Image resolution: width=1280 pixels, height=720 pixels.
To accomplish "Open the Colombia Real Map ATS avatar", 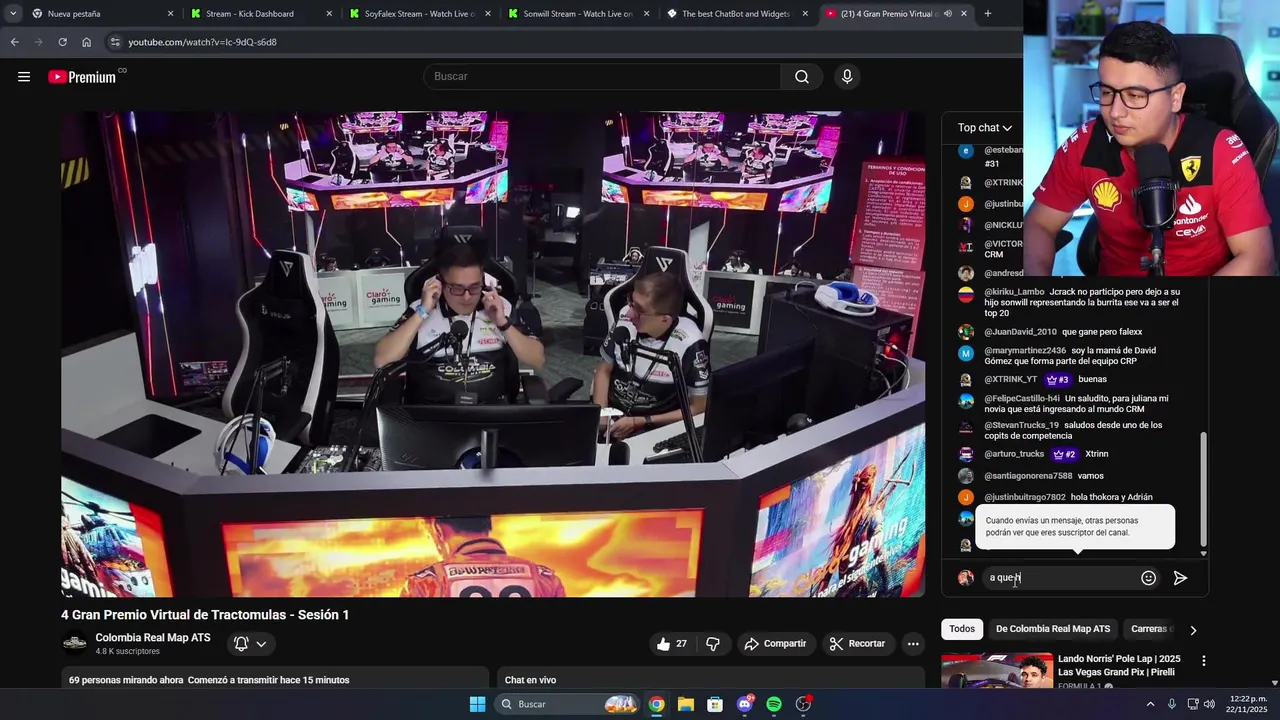I will [x=75, y=644].
